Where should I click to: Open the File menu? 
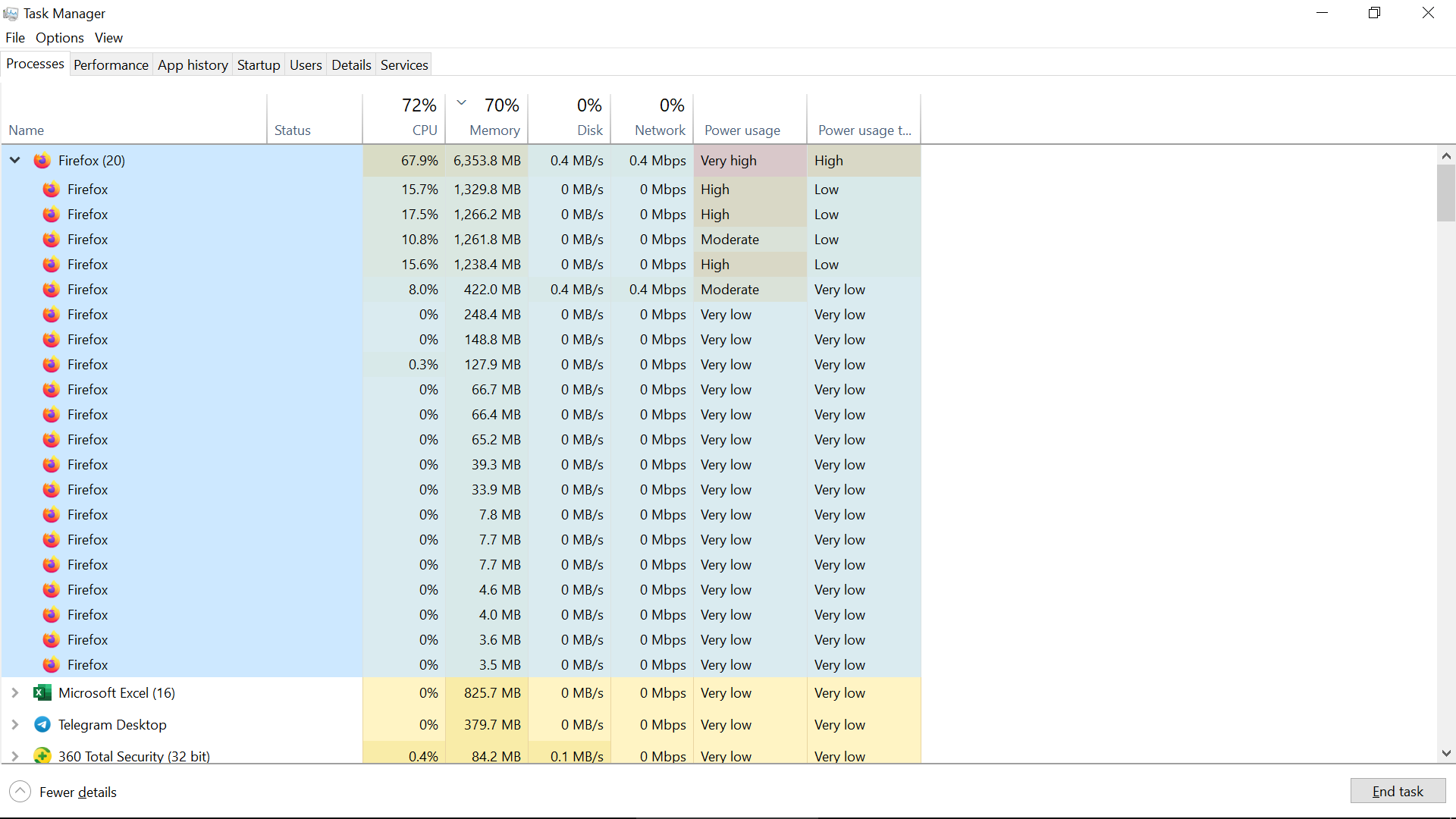tap(15, 38)
